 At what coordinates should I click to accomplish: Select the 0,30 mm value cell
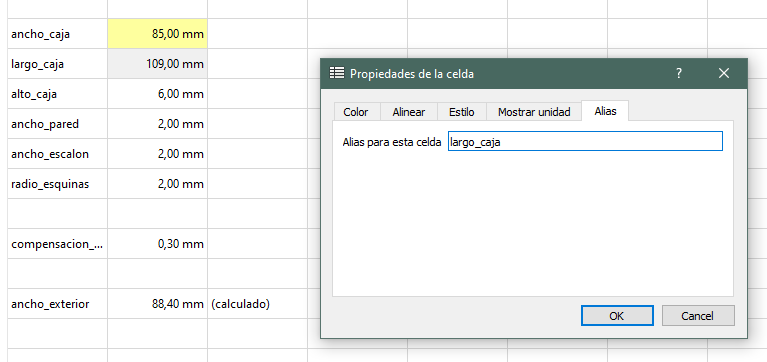point(158,244)
